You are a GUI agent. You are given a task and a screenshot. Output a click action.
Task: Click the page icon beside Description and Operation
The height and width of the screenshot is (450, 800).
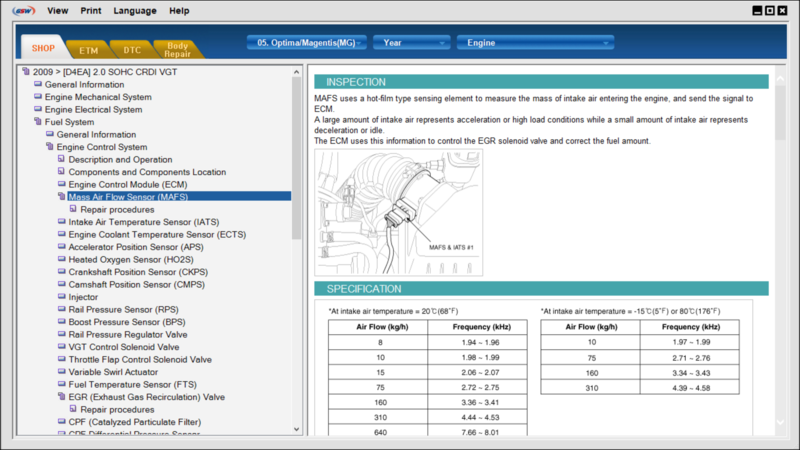(x=61, y=159)
